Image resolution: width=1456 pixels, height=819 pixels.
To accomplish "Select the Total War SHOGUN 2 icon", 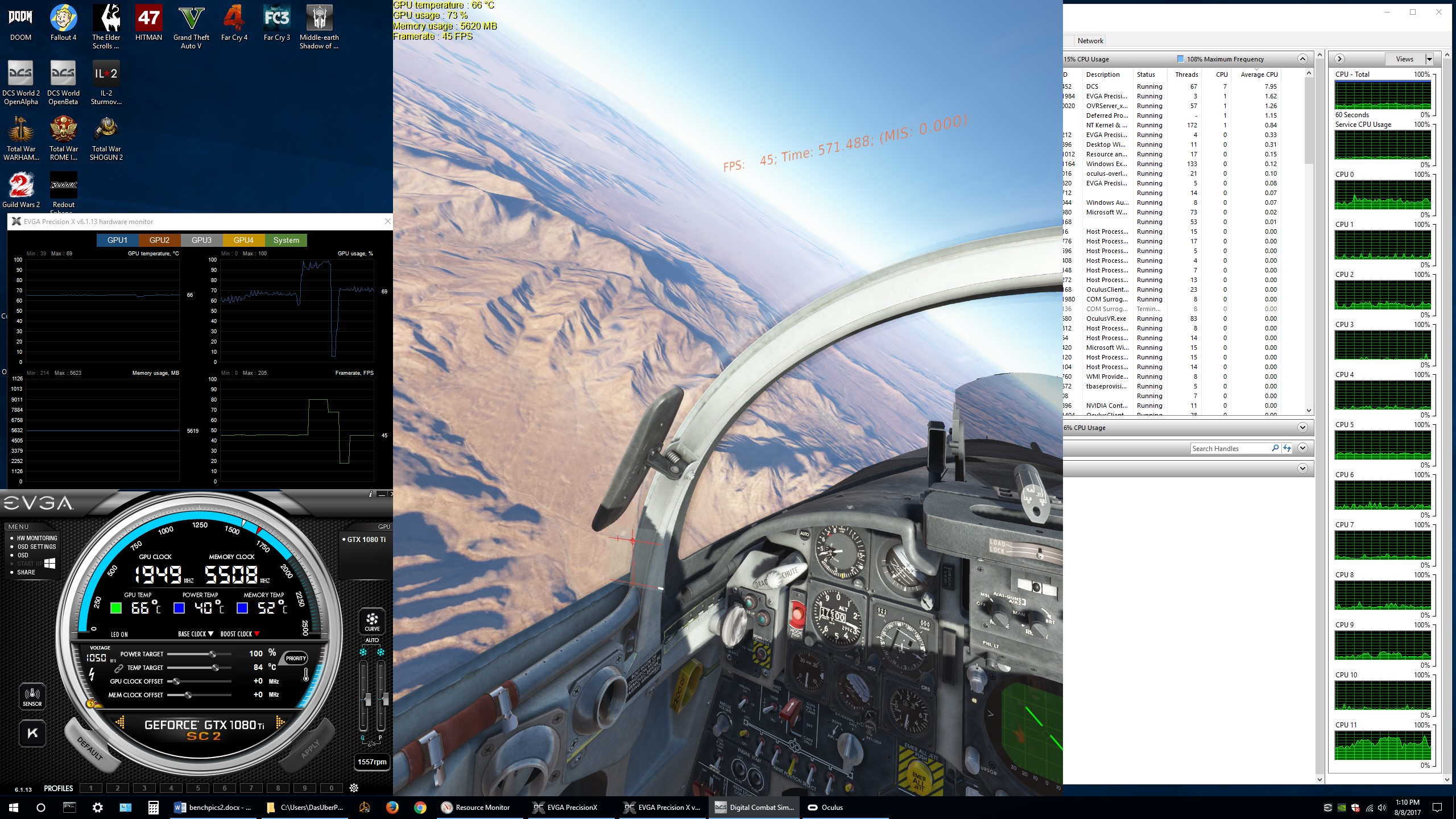I will 106,138.
